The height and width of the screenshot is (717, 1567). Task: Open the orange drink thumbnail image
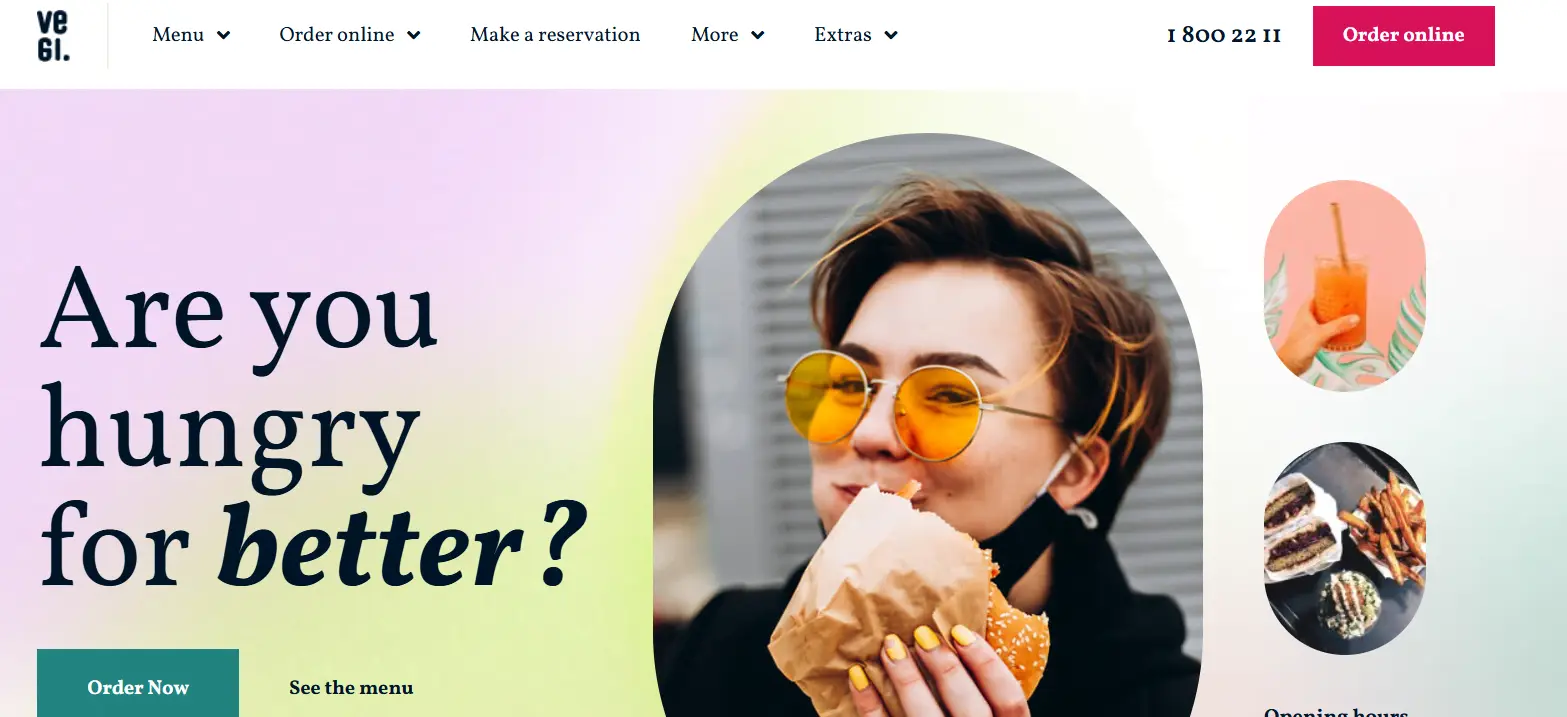pos(1345,285)
